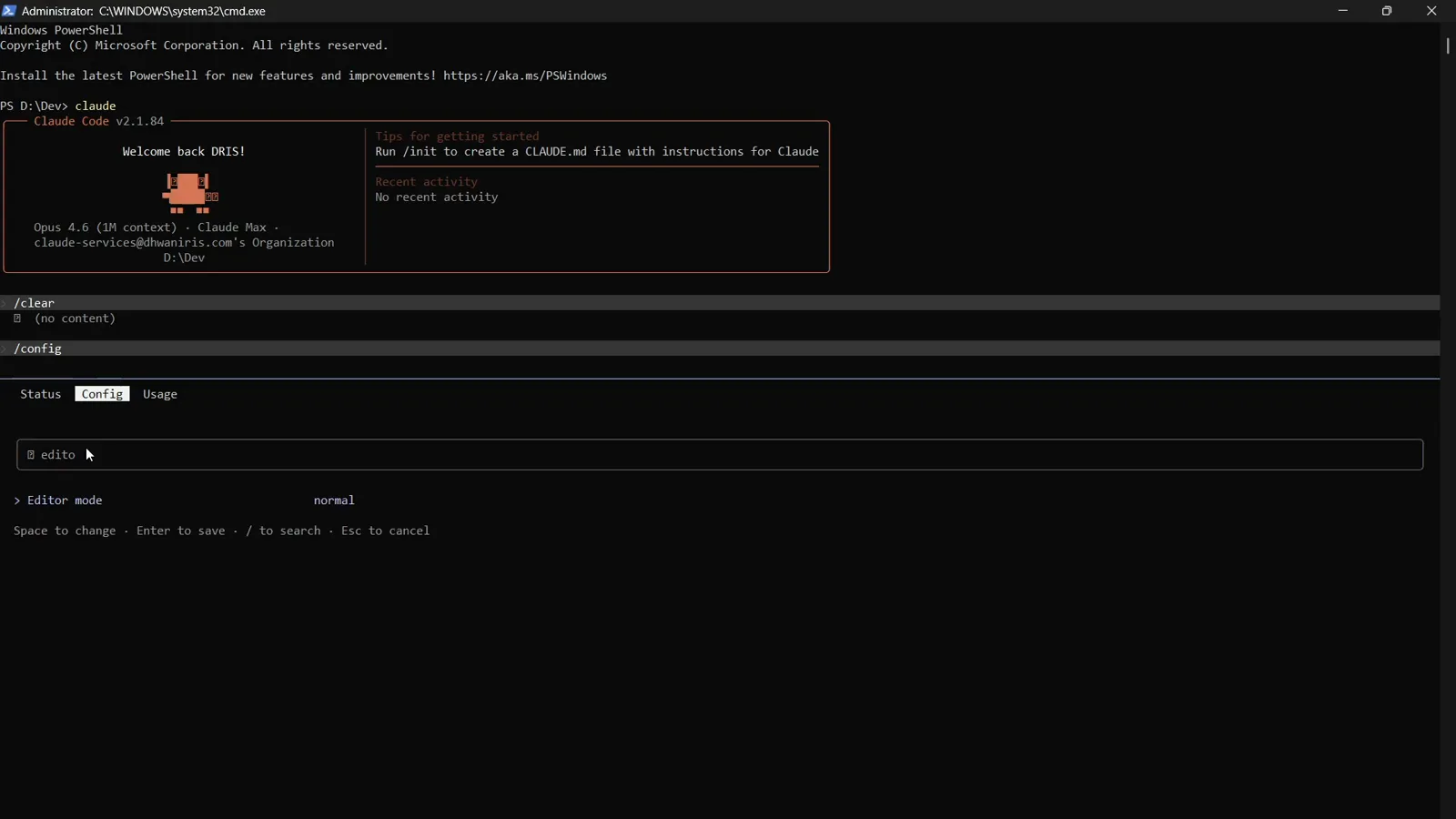Viewport: 1456px width, 819px height.
Task: Click 'Tips for getting started' heading
Action: pyautogui.click(x=457, y=136)
